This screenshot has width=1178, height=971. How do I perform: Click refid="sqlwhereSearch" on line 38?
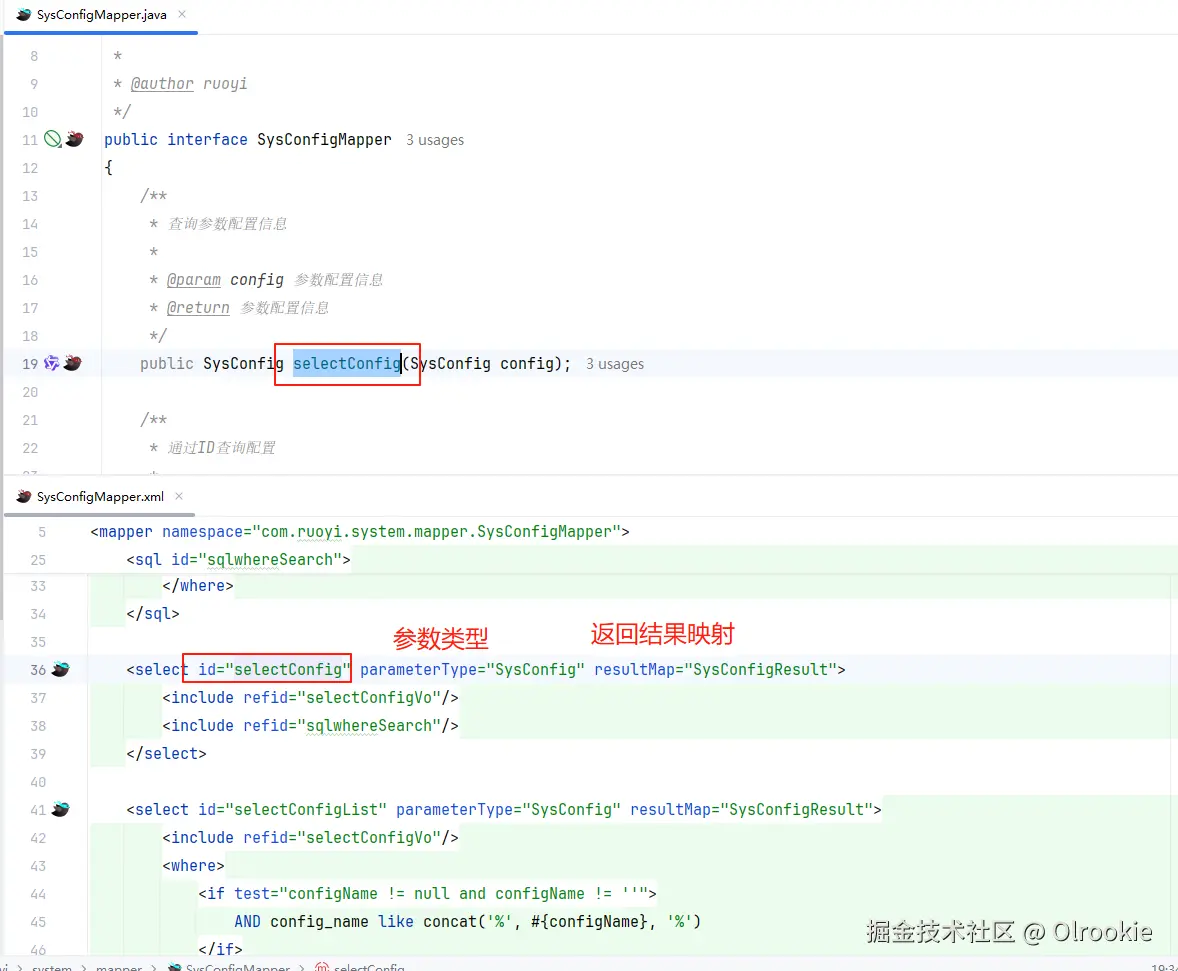342,725
